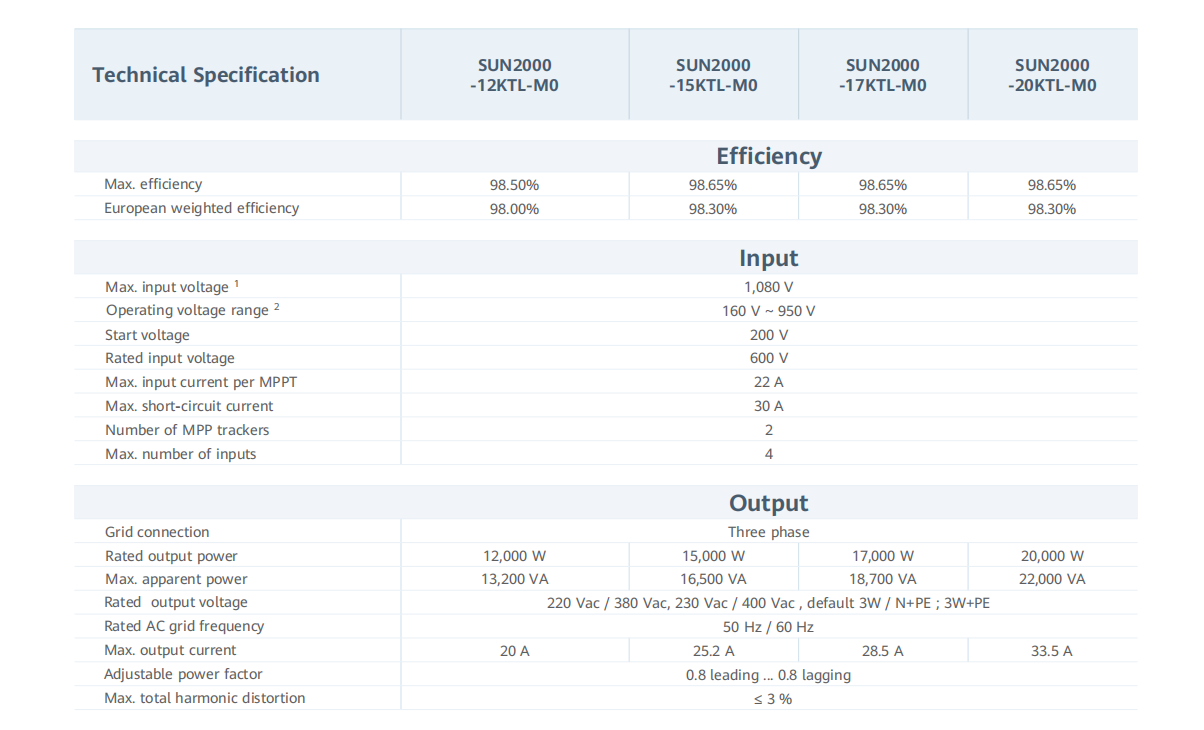This screenshot has height=730, width=1204.
Task: Click the 33.5 A value
Action: 1052,651
